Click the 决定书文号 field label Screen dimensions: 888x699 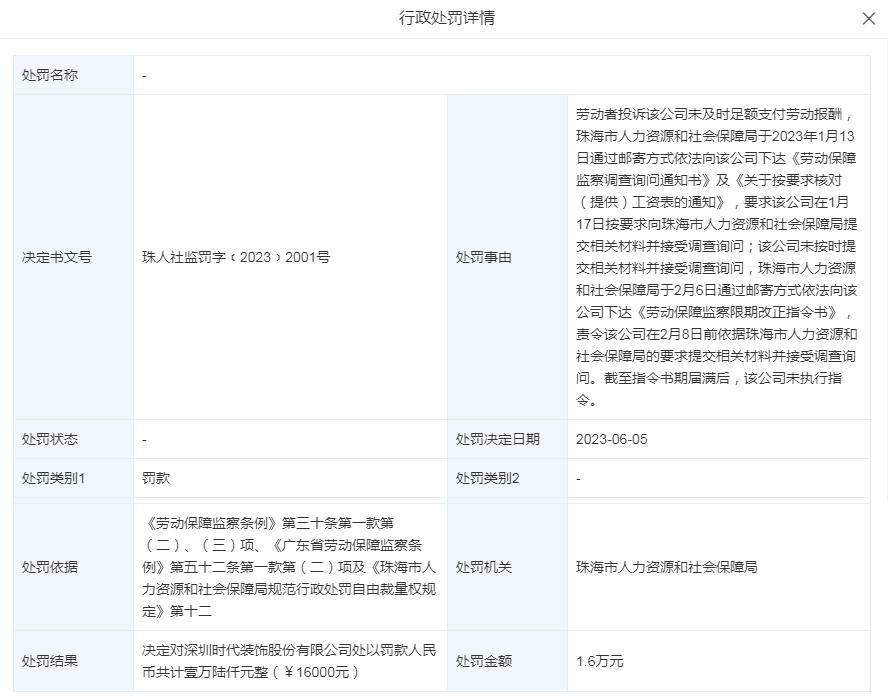[57, 257]
